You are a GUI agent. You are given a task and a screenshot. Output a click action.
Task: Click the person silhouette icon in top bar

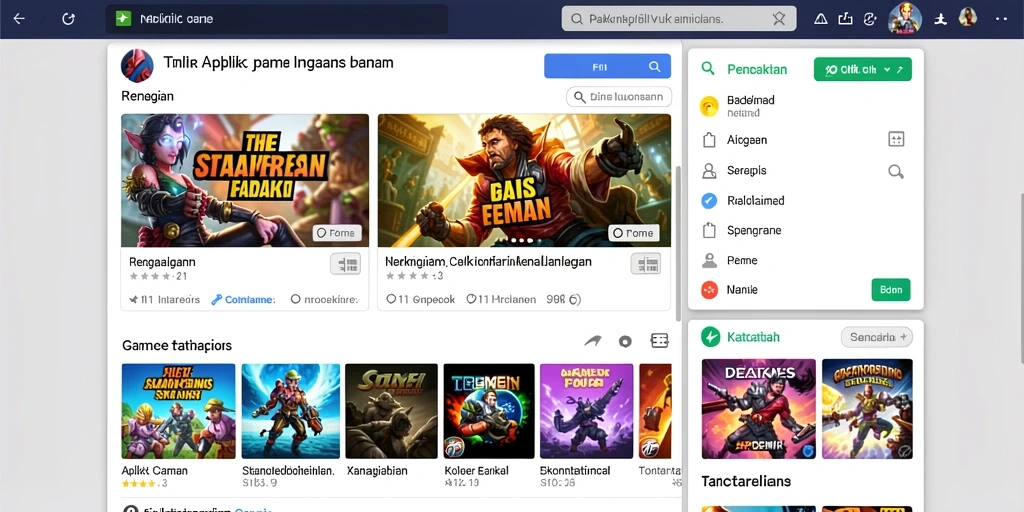pyautogui.click(x=940, y=19)
